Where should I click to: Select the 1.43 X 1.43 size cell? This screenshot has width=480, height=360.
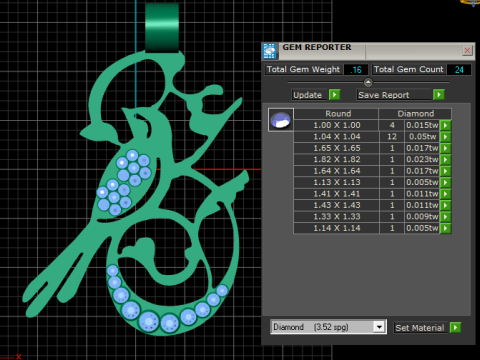coord(337,205)
